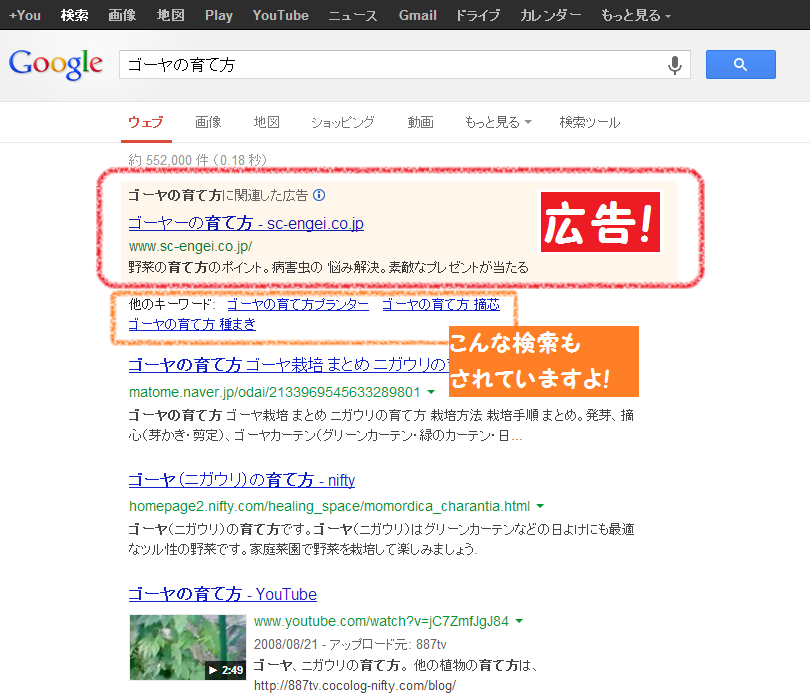Image resolution: width=810 pixels, height=696 pixels.
Task: Open 地図 in the top black bar
Action: click(x=170, y=16)
